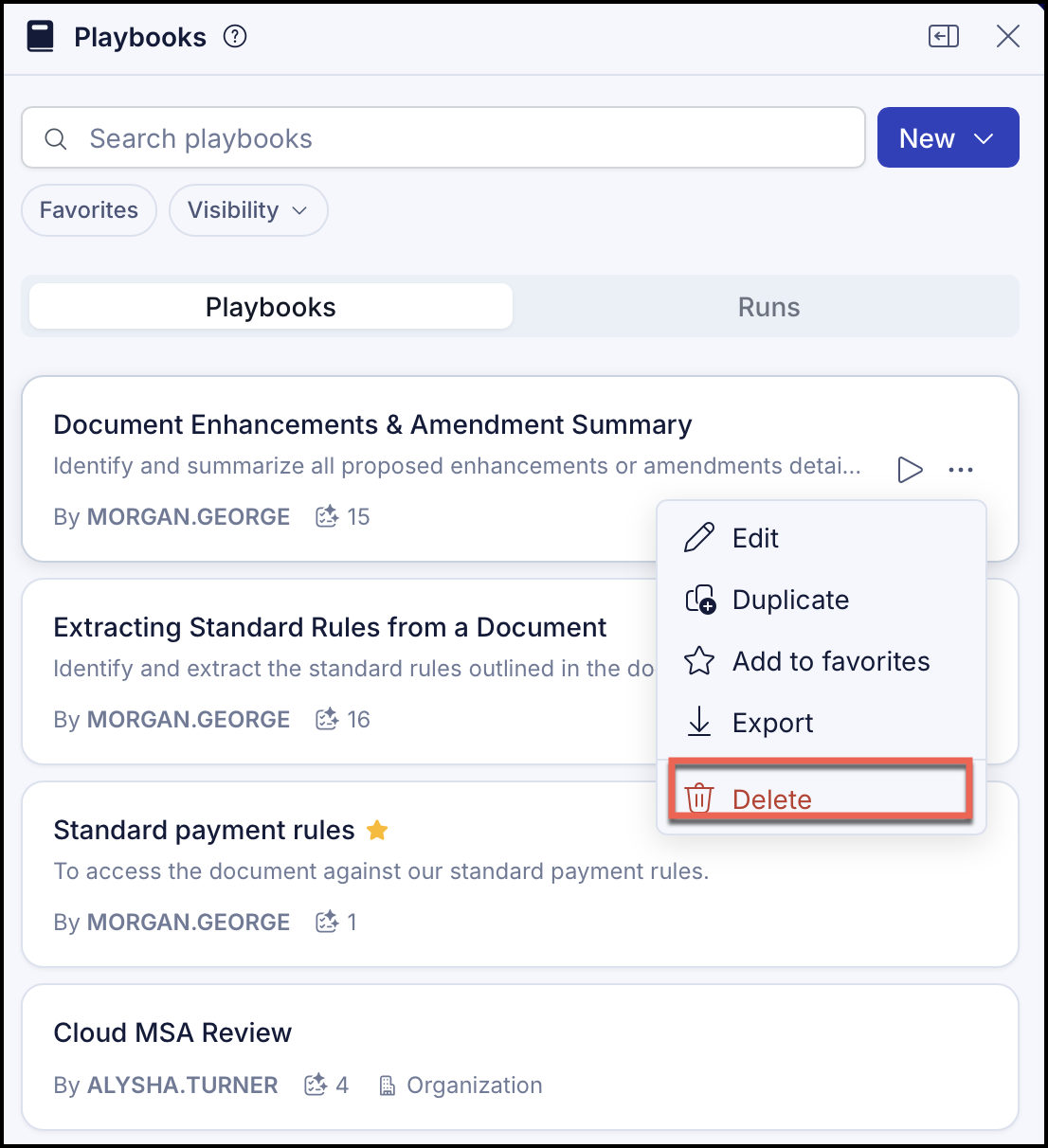Click the gold favorite star on Standard payment rules
Screen dimensions: 1048x1148
(x=377, y=831)
